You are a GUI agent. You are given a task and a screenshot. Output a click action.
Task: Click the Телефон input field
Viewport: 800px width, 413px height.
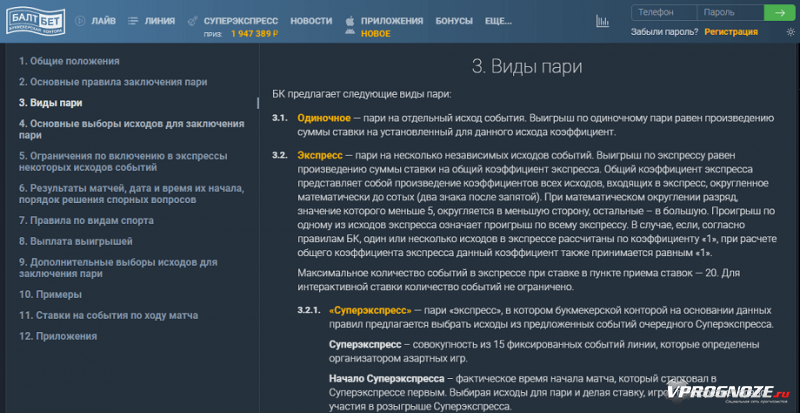664,13
